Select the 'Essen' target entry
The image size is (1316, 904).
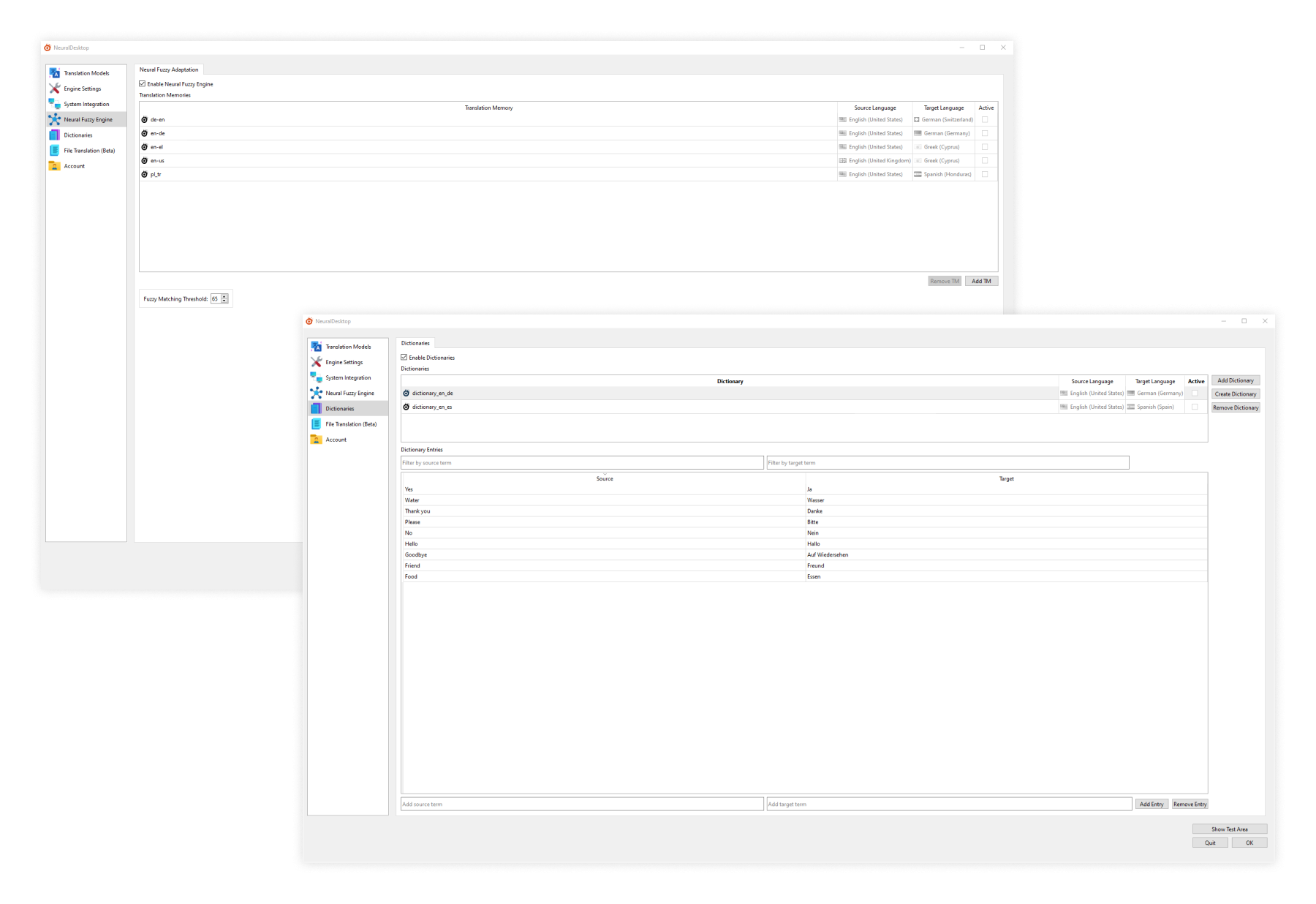(x=814, y=576)
